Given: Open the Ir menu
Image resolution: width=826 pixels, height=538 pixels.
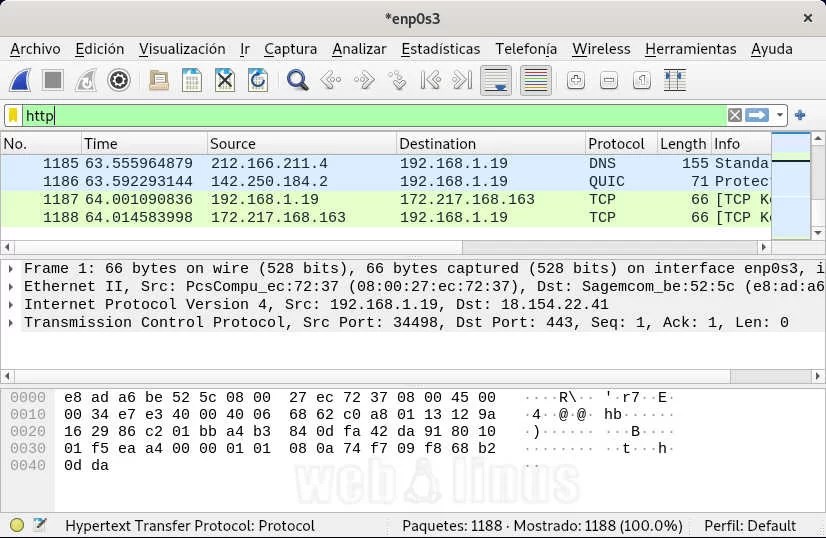Looking at the screenshot, I should 244,49.
